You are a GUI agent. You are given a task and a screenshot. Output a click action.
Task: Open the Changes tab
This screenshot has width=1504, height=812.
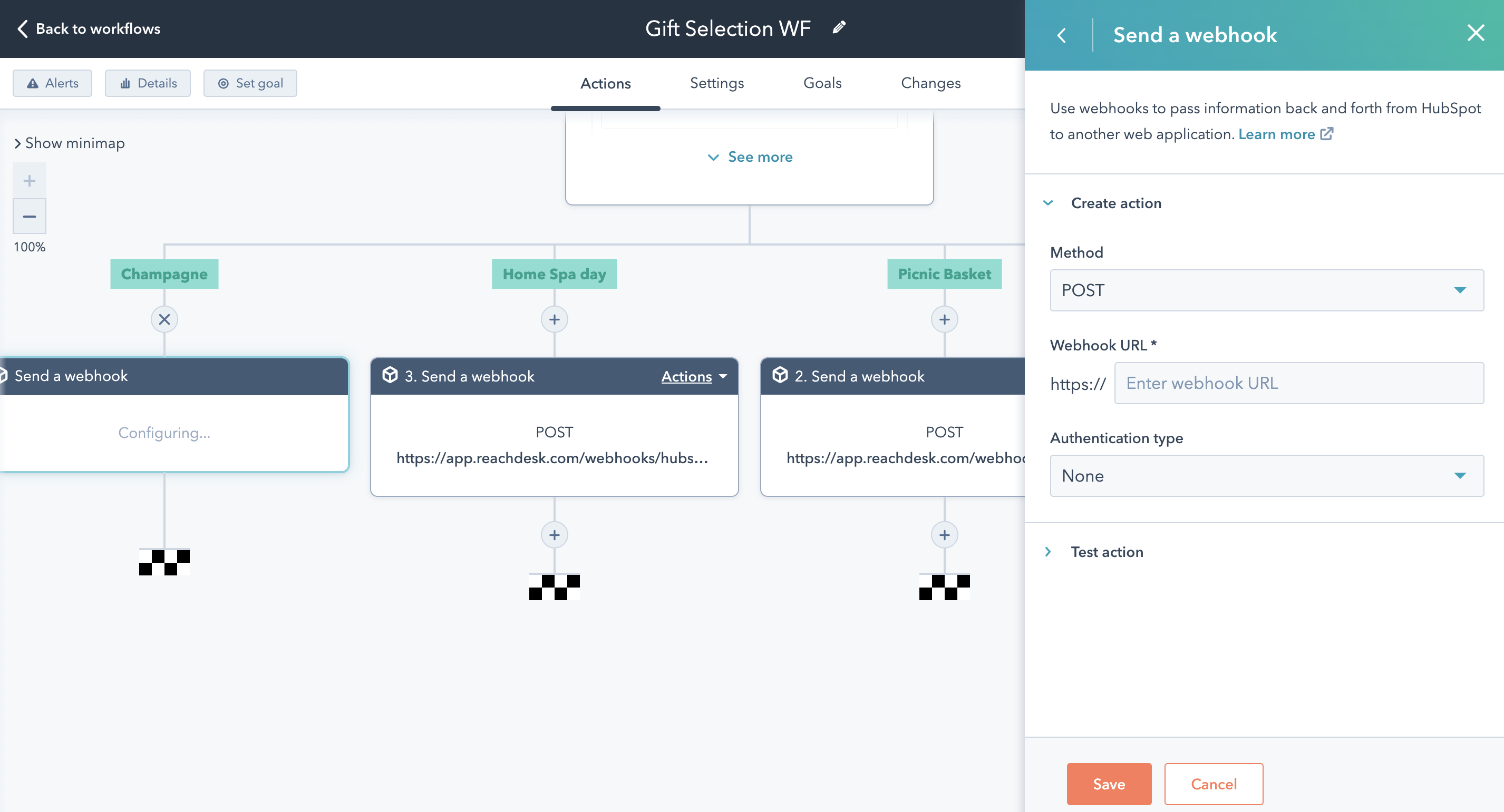930,83
